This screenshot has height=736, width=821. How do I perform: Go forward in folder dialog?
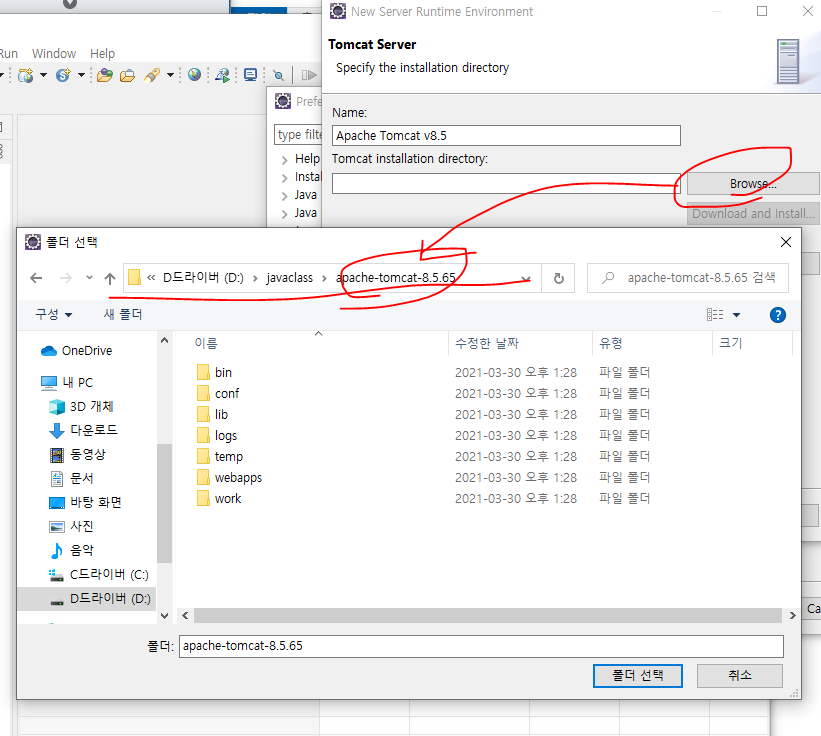click(65, 278)
